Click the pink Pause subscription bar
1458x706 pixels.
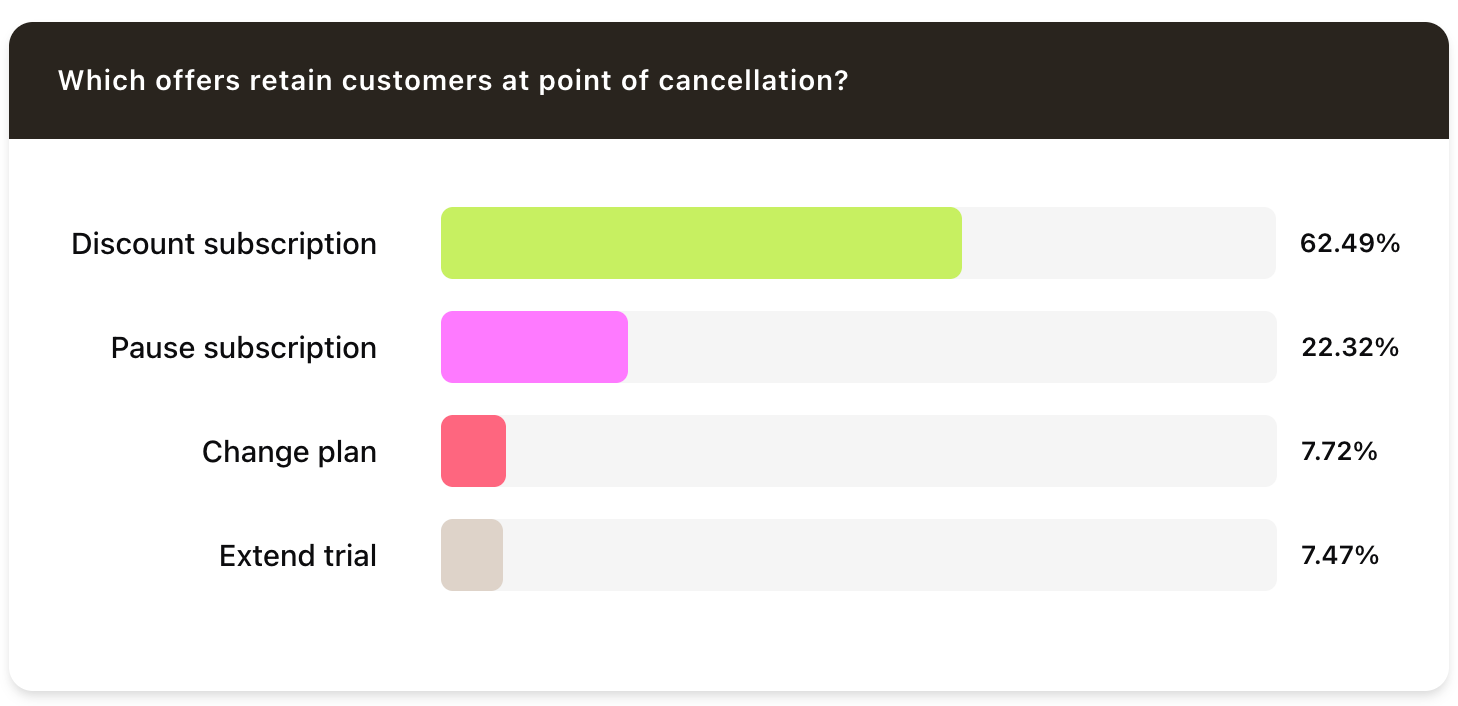click(534, 347)
